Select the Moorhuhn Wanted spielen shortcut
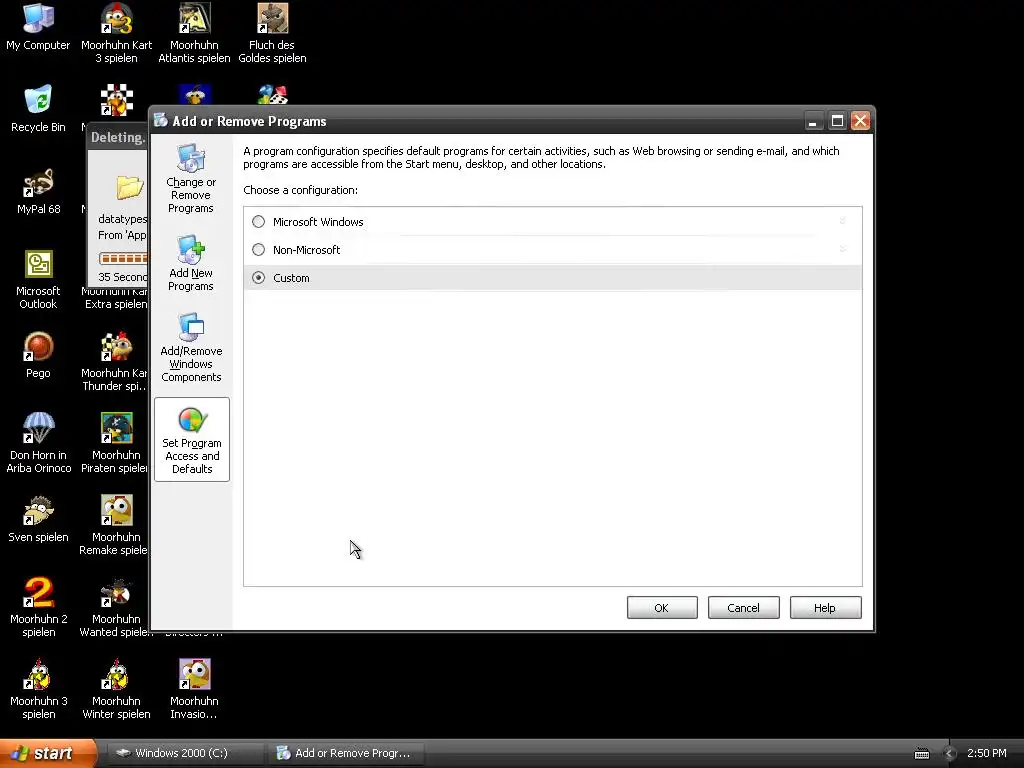This screenshot has height=768, width=1024. [x=116, y=607]
